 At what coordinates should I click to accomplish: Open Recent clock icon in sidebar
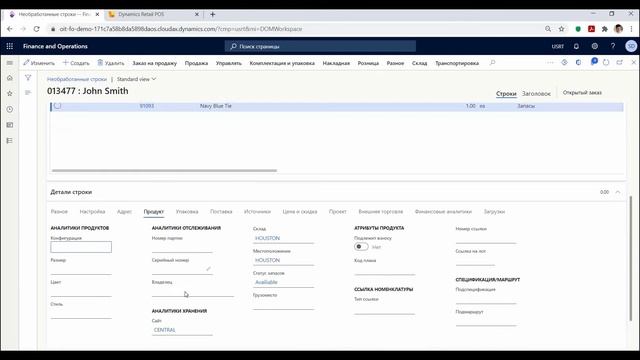pos(10,109)
